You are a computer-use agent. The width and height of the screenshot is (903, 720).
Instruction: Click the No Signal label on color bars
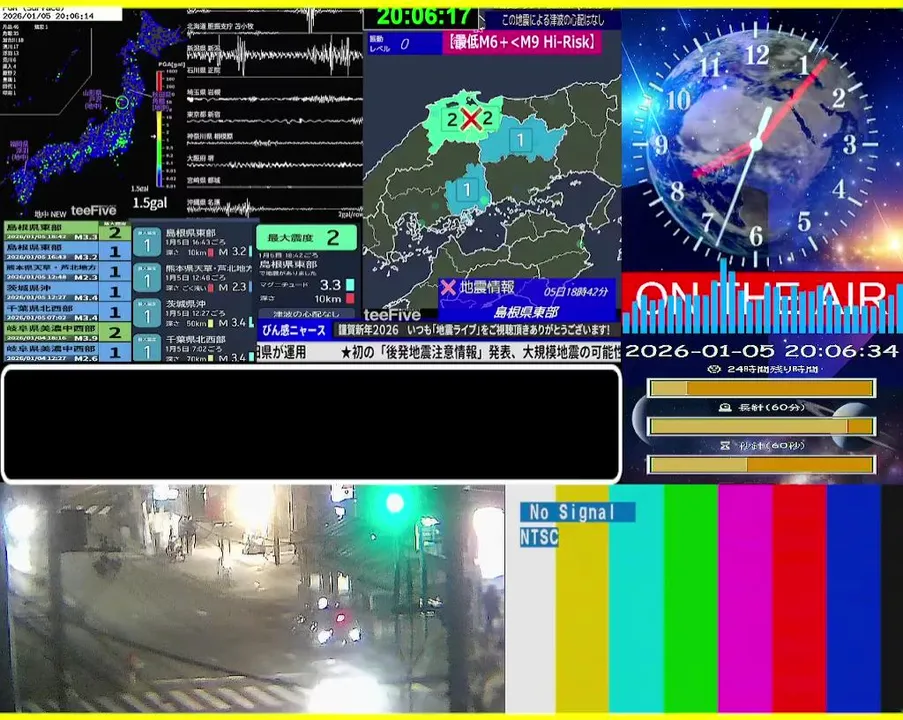(x=578, y=511)
